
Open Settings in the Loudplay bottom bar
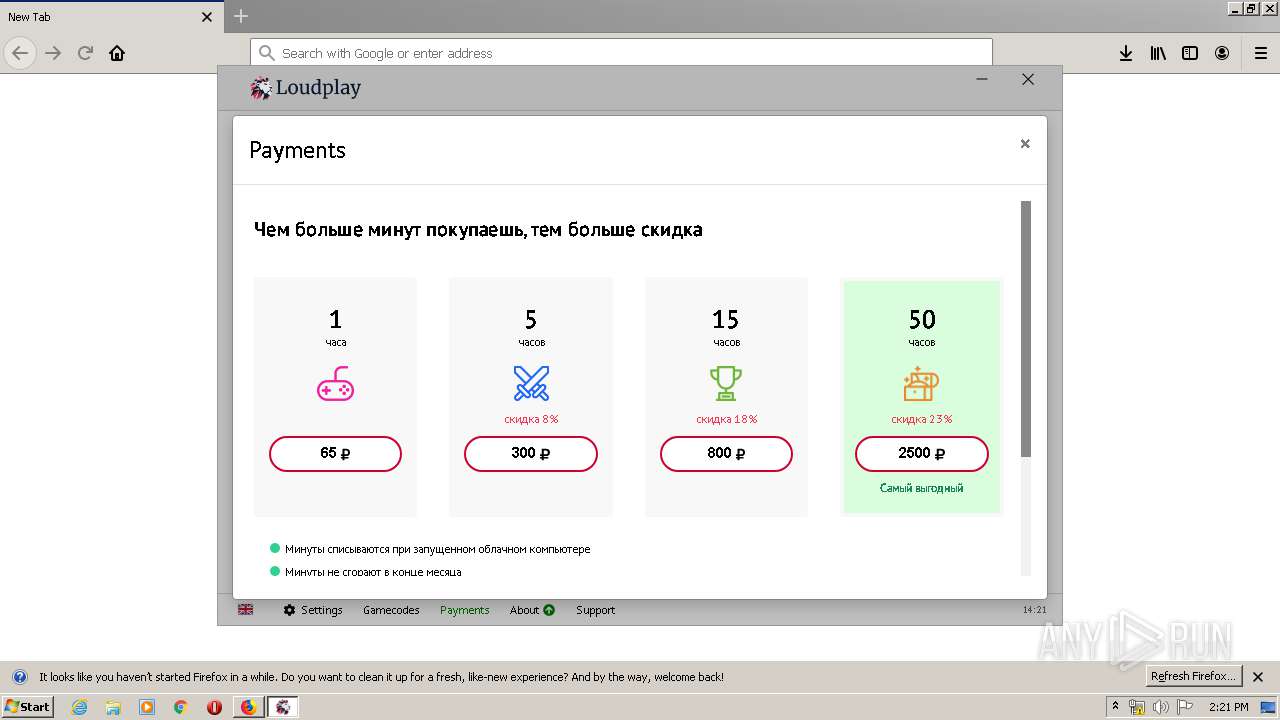pyautogui.click(x=312, y=610)
